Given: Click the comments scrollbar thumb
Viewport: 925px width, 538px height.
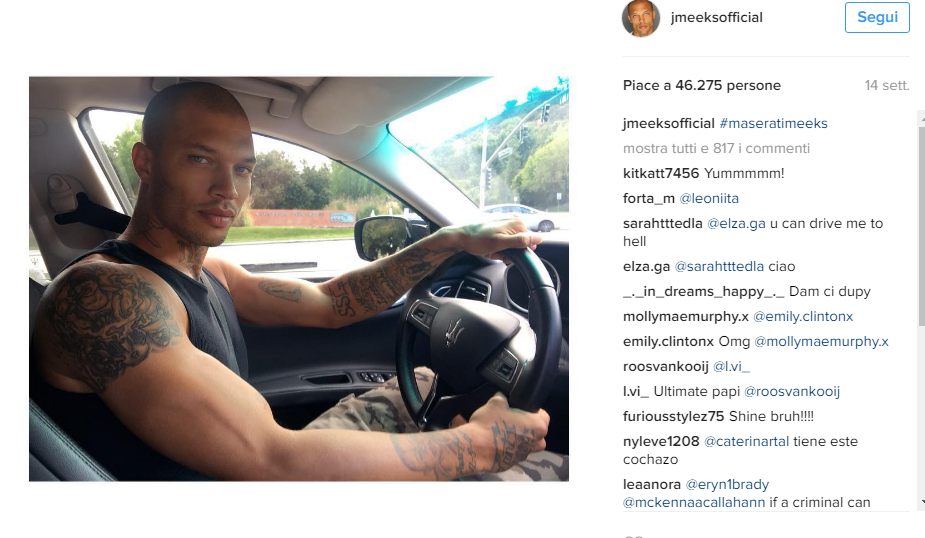Looking at the screenshot, I should [x=921, y=226].
